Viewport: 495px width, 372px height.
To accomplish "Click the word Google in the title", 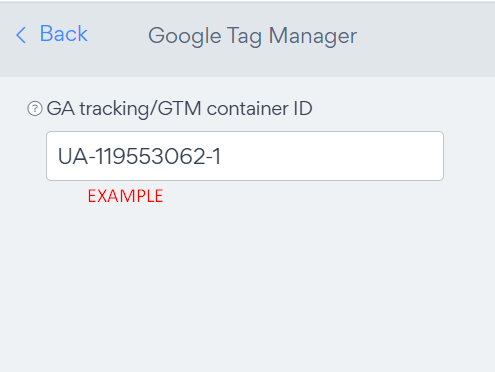I will (185, 36).
